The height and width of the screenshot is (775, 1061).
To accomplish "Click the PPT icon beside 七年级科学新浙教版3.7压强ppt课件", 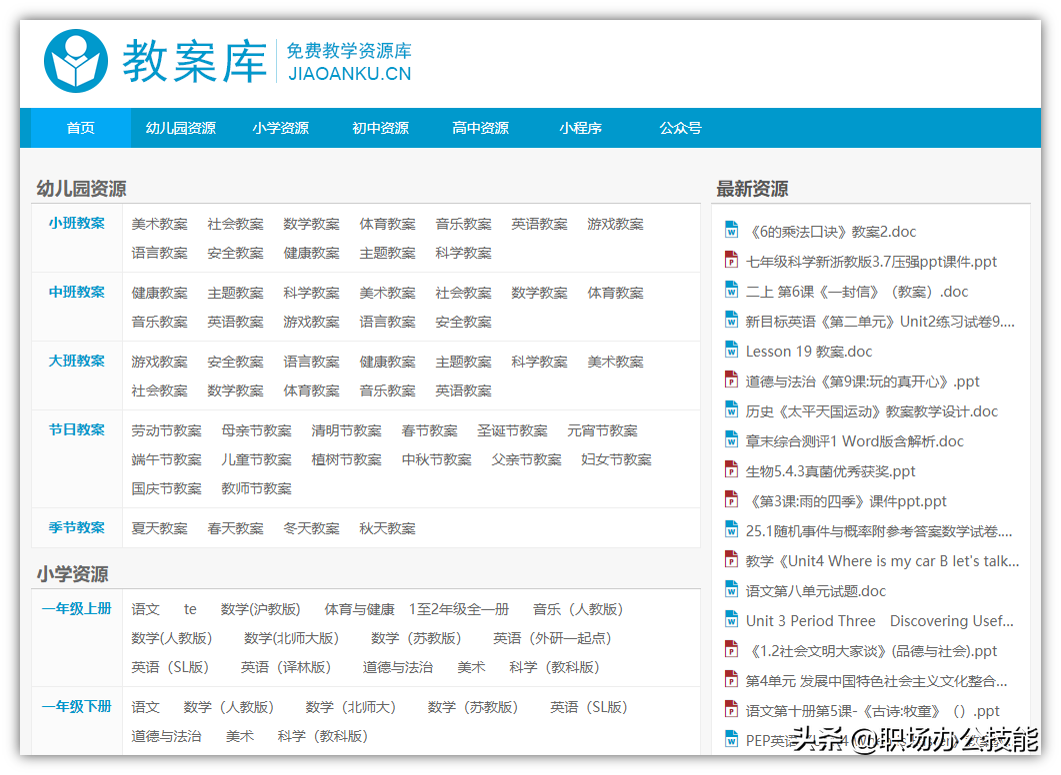I will (733, 261).
